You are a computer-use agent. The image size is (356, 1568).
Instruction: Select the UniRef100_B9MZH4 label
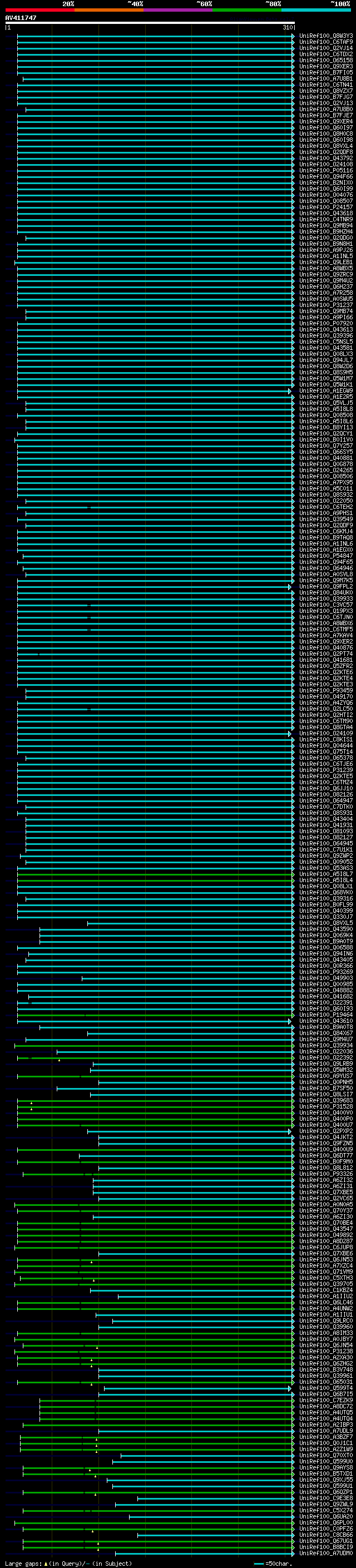point(326,231)
